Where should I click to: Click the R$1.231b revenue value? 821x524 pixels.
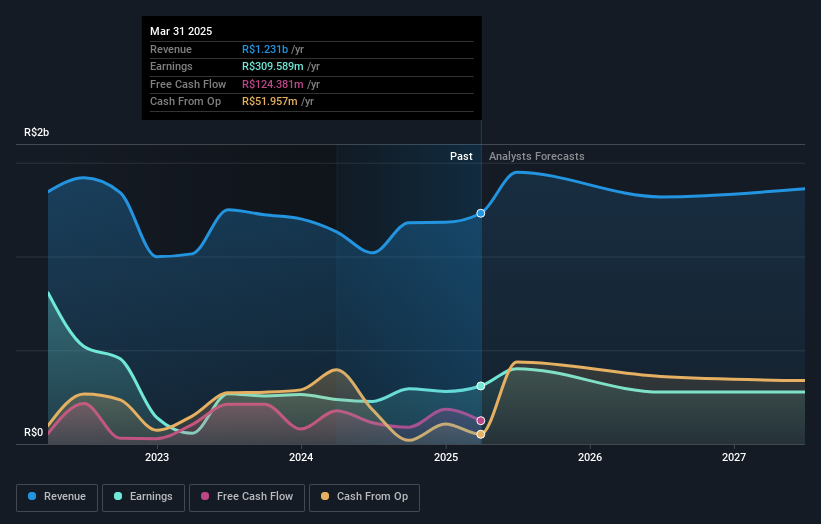pyautogui.click(x=265, y=49)
